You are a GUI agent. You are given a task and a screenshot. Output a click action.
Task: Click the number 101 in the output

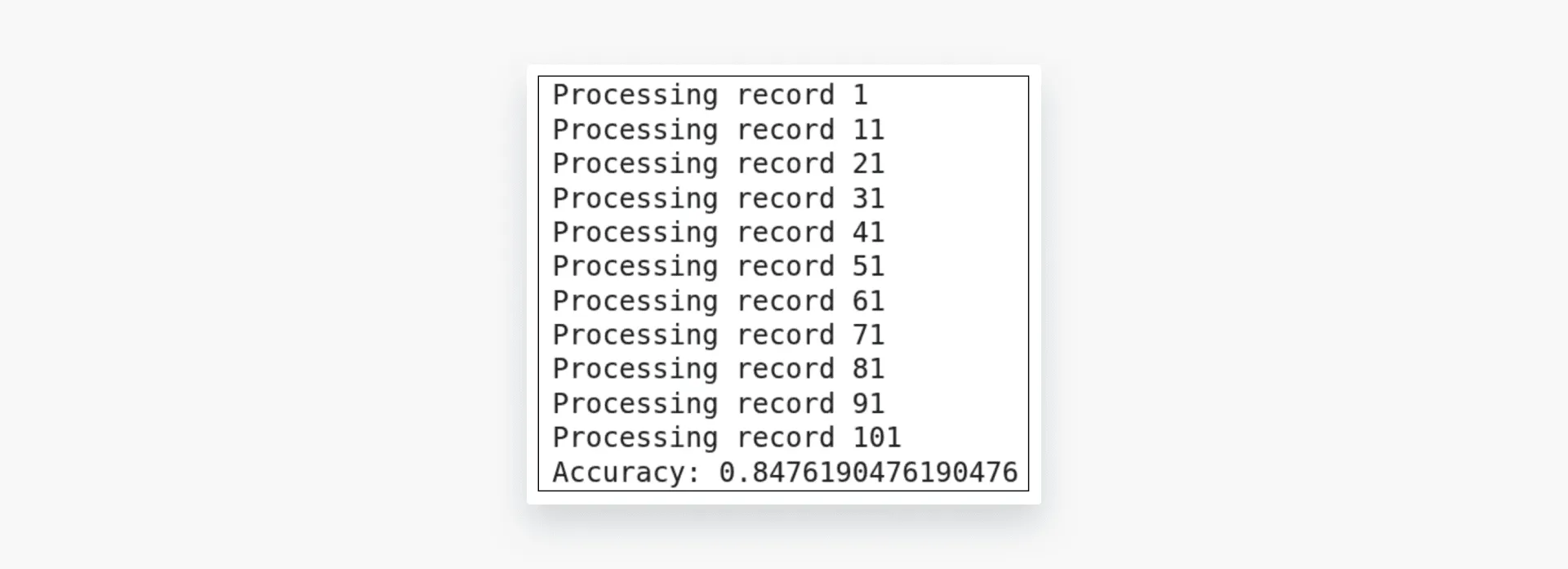point(876,438)
